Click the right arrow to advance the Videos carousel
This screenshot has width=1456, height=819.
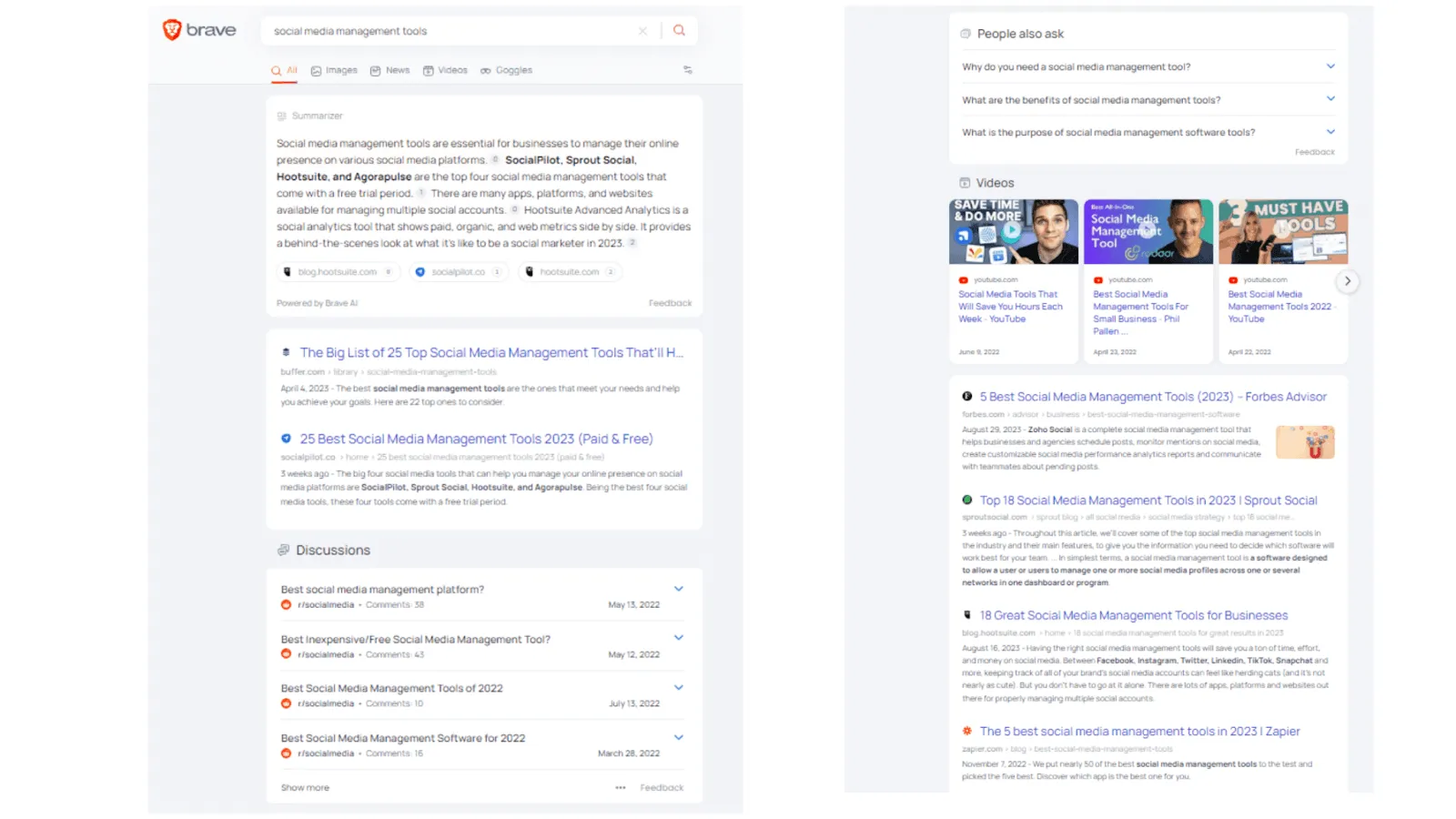click(1348, 281)
